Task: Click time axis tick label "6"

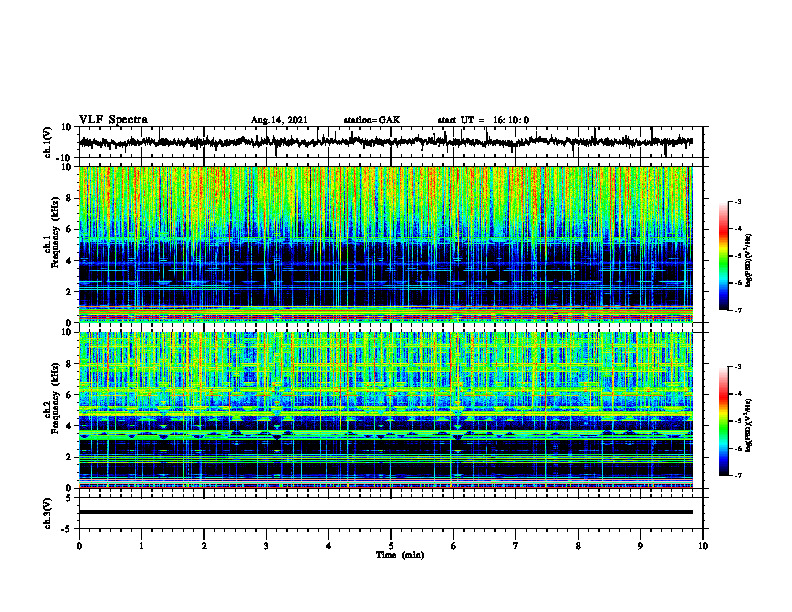Action: (454, 546)
